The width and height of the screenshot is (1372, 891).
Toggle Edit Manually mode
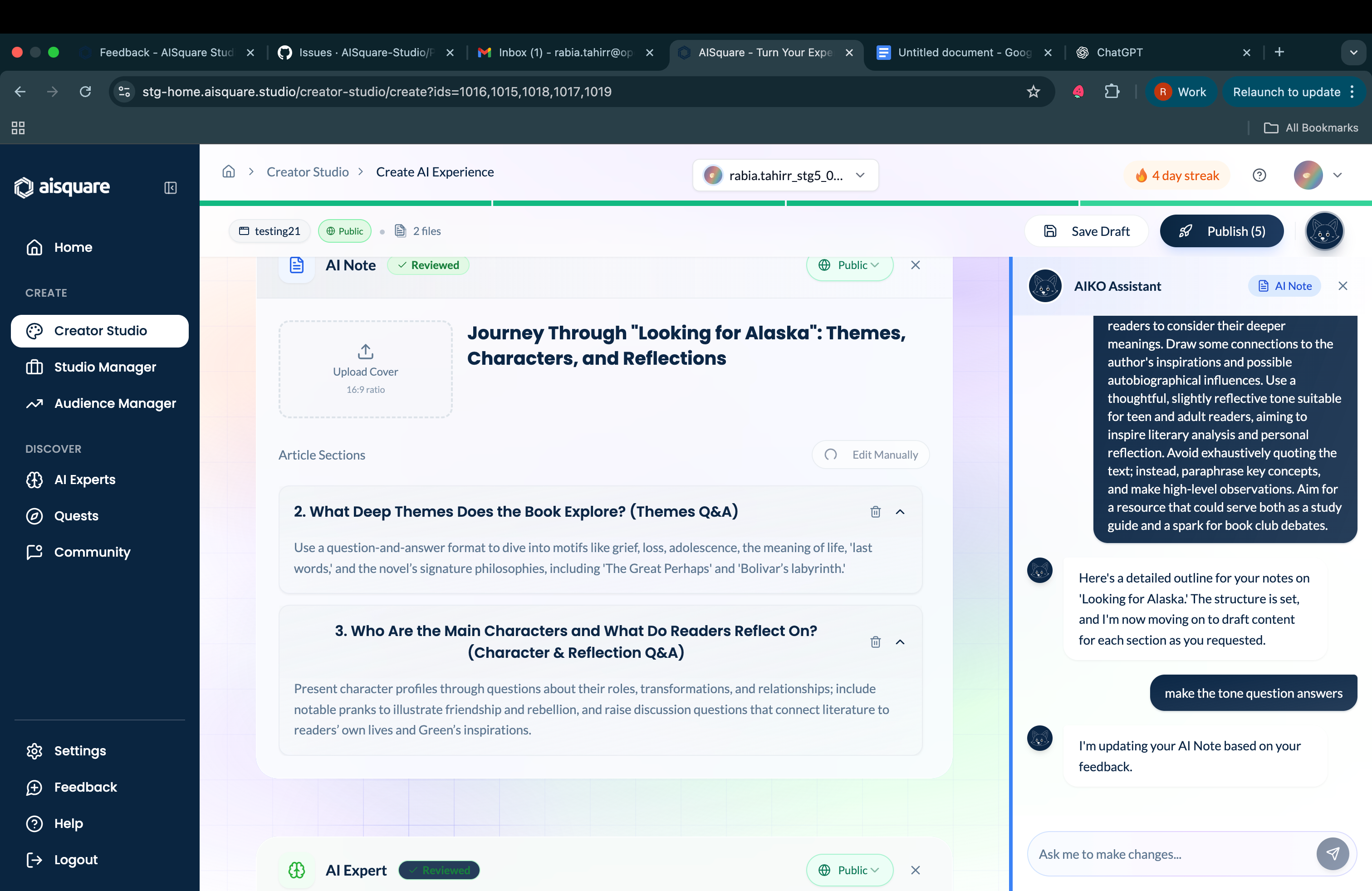[871, 455]
